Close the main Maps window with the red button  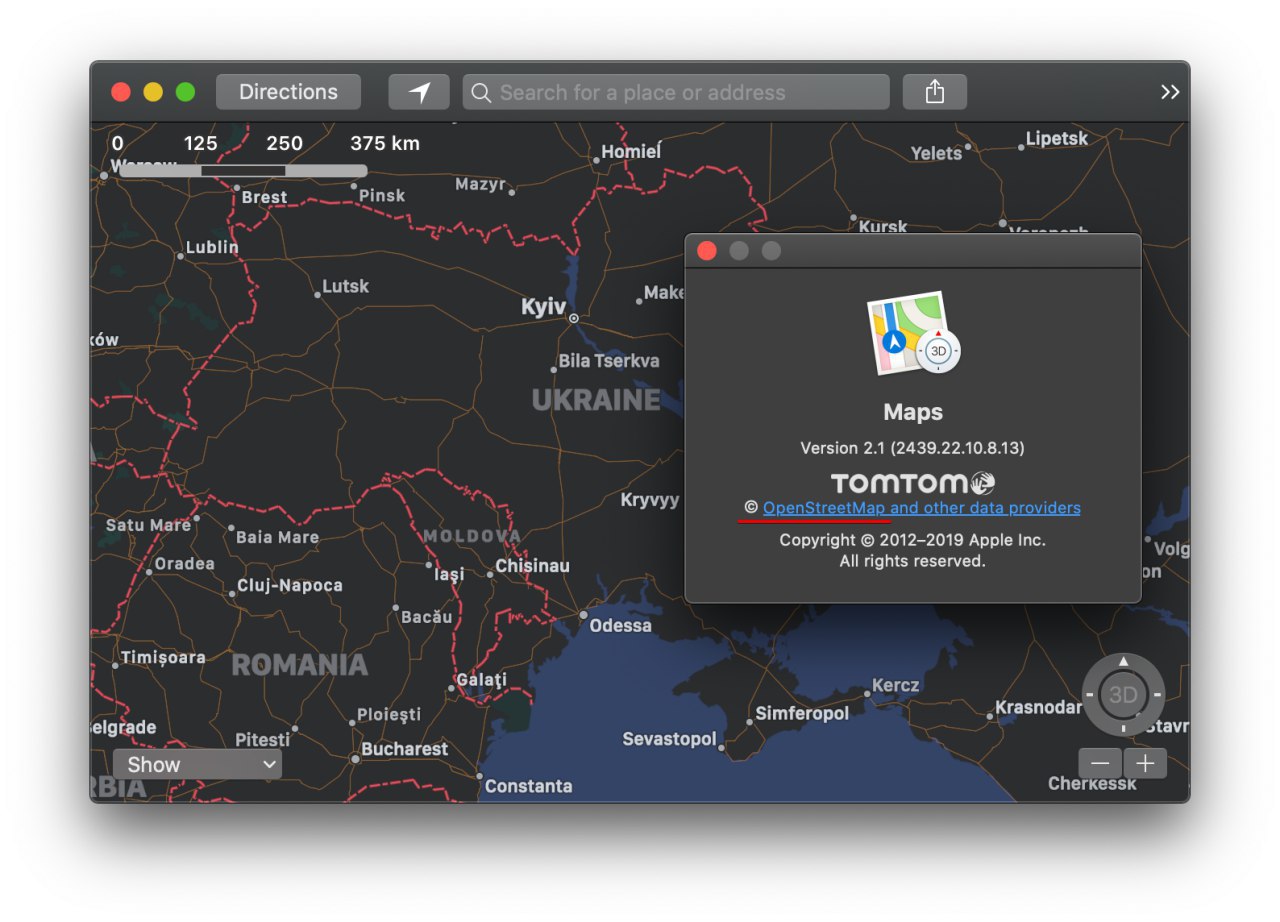point(121,92)
